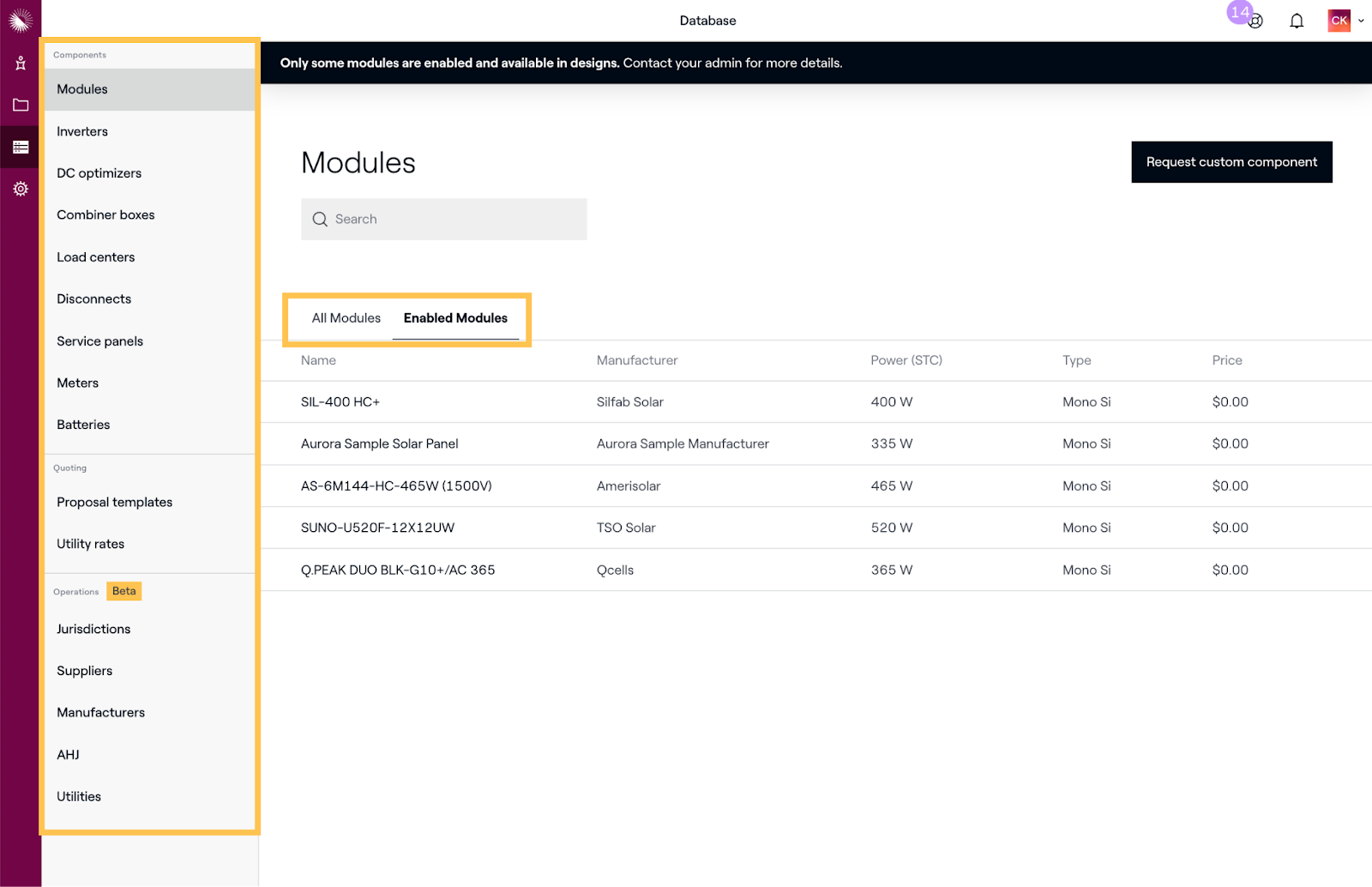Open the help center icon with 14 badge
Viewport: 1372px width, 887px height.
click(1255, 21)
